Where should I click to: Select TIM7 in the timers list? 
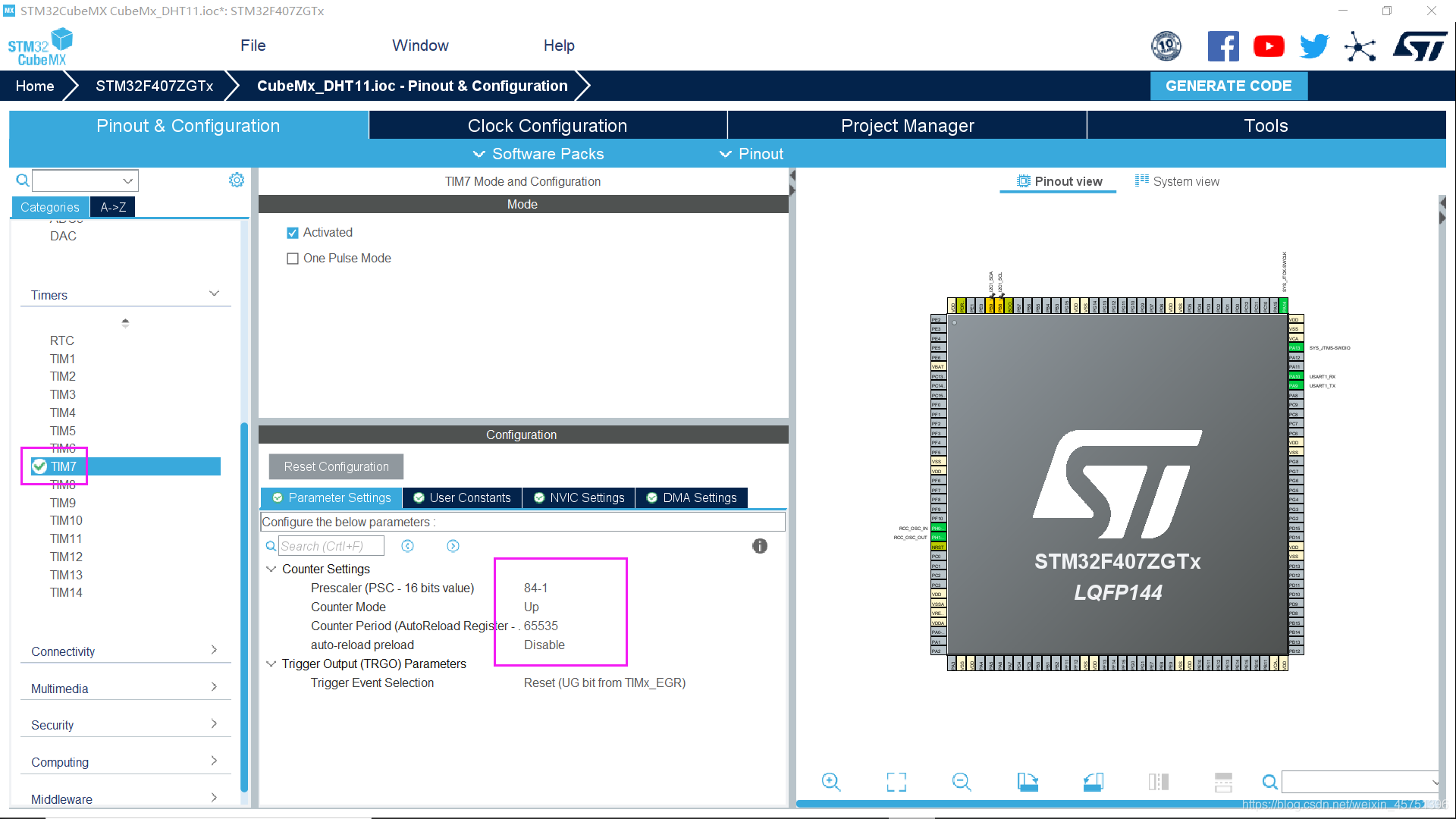[x=125, y=466]
